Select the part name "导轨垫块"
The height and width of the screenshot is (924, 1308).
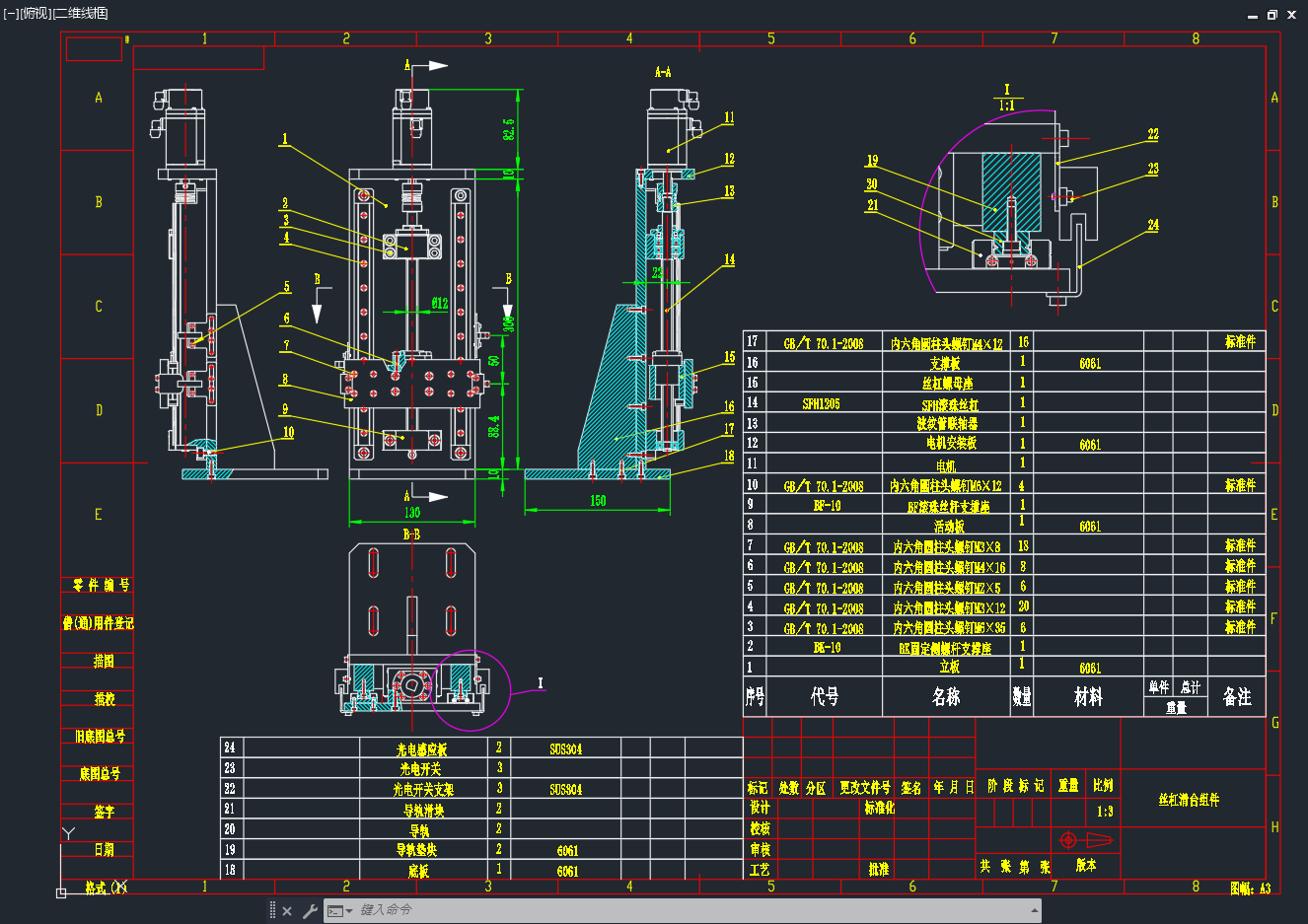(x=416, y=850)
